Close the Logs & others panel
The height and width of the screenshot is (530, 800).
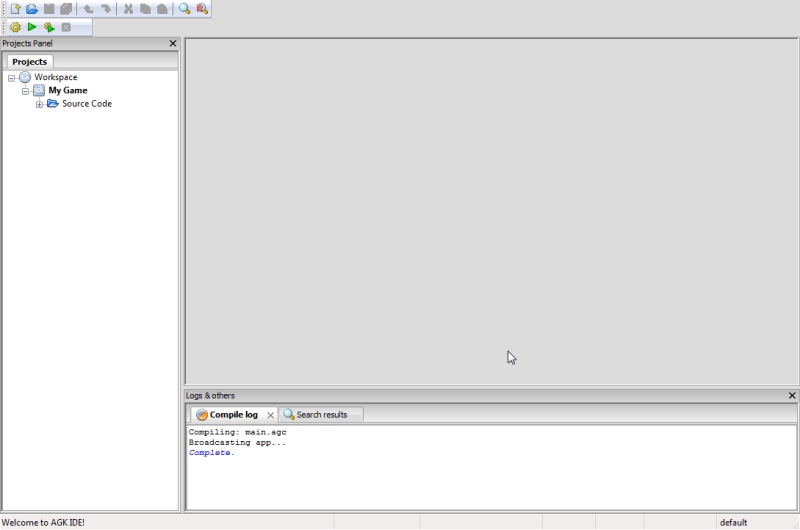coord(792,395)
